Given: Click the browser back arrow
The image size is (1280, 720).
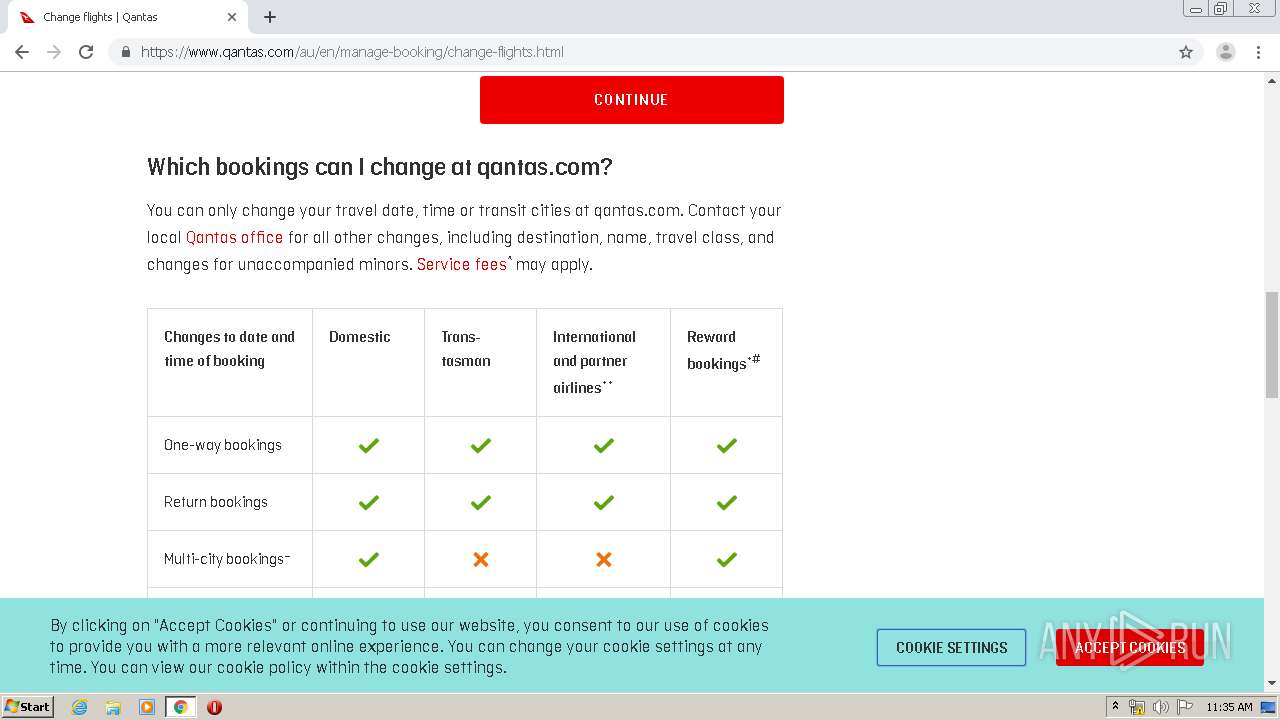Looking at the screenshot, I should [22, 52].
